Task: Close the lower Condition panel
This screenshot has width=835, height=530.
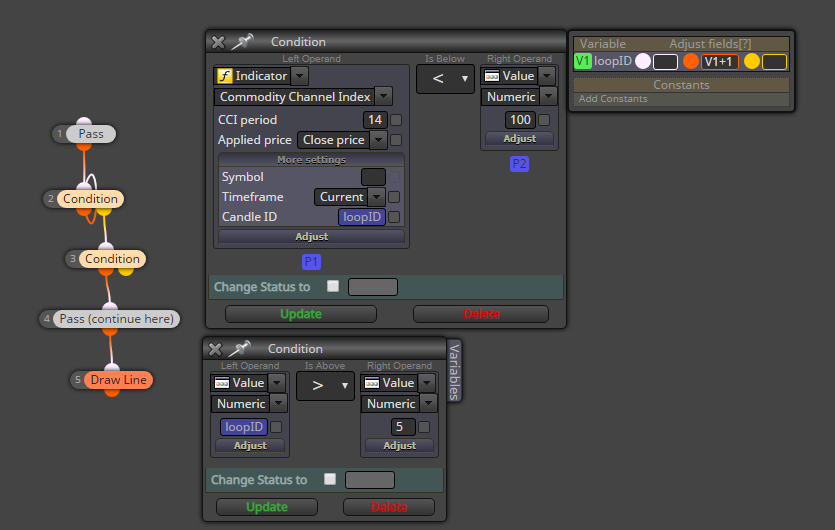Action: [215, 349]
